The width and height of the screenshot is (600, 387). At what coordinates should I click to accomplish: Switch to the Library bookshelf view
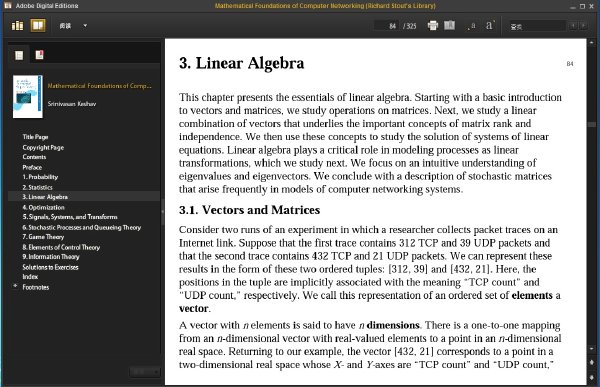coord(17,26)
